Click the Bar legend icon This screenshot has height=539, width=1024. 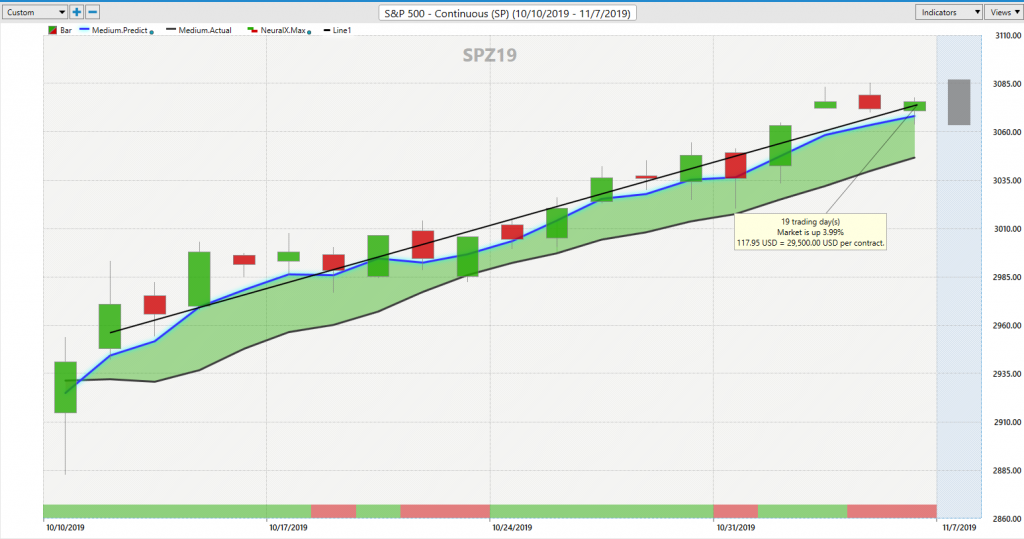(52, 30)
